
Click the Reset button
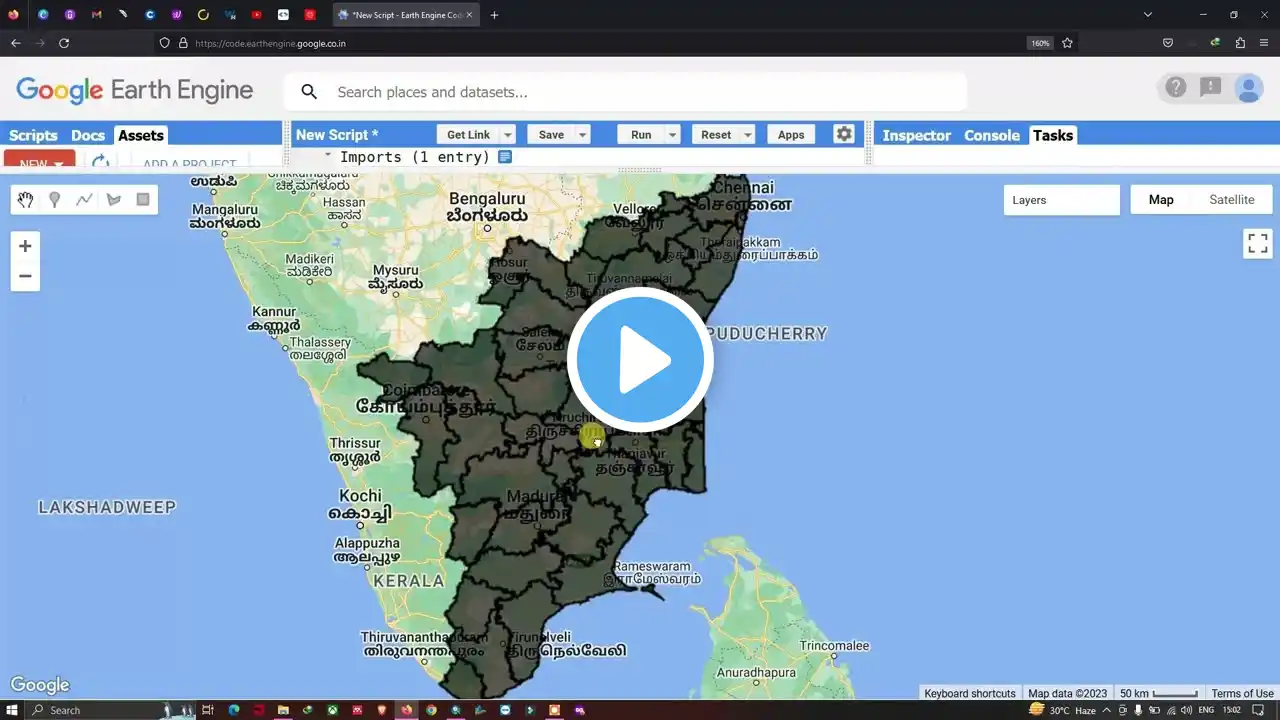coord(716,134)
